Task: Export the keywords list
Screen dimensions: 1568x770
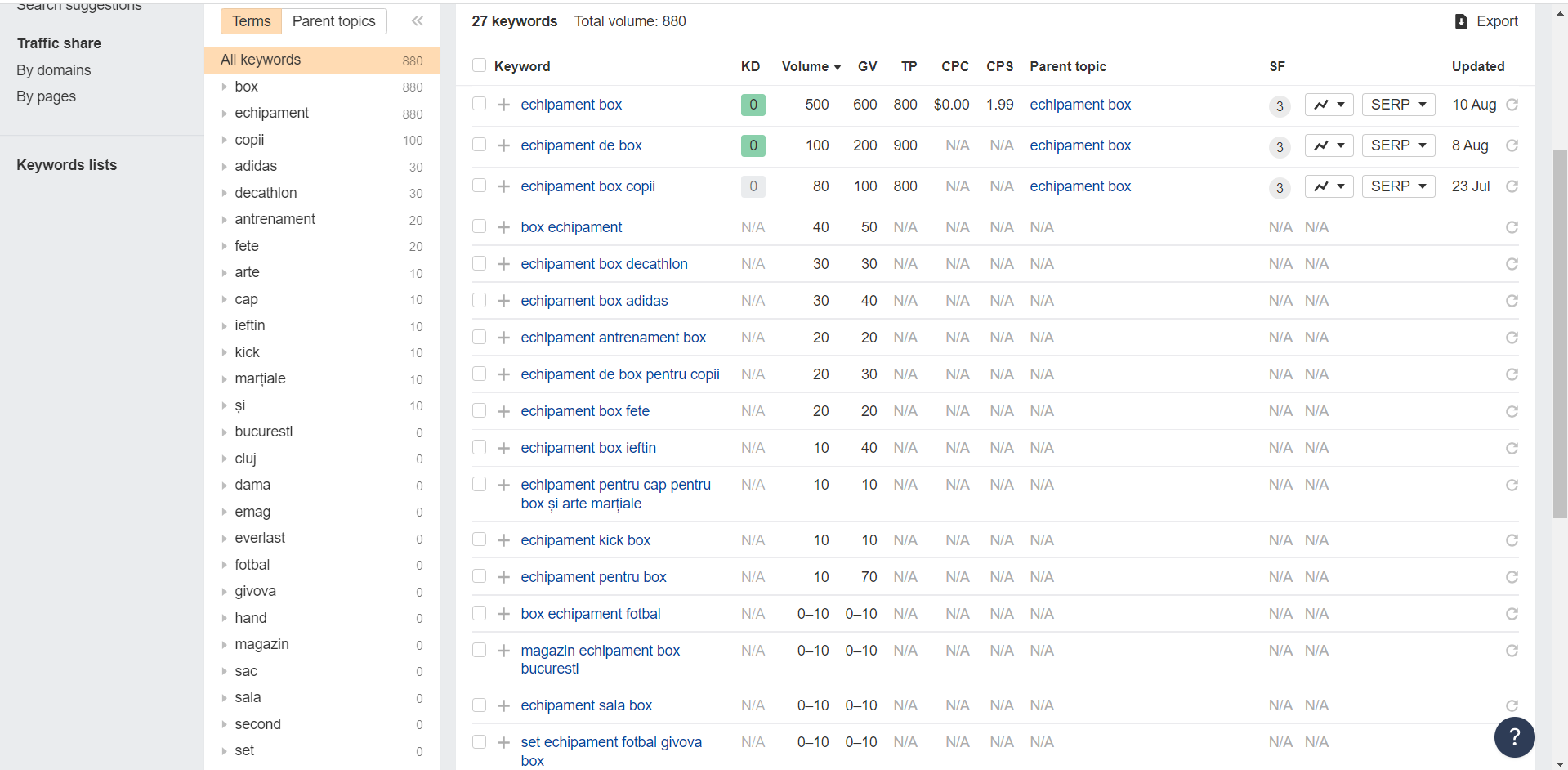Action: 1485,21
